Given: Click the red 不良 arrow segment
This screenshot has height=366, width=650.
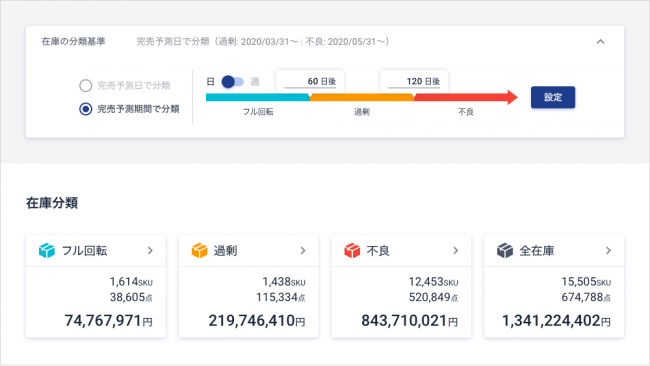Looking at the screenshot, I should [466, 97].
